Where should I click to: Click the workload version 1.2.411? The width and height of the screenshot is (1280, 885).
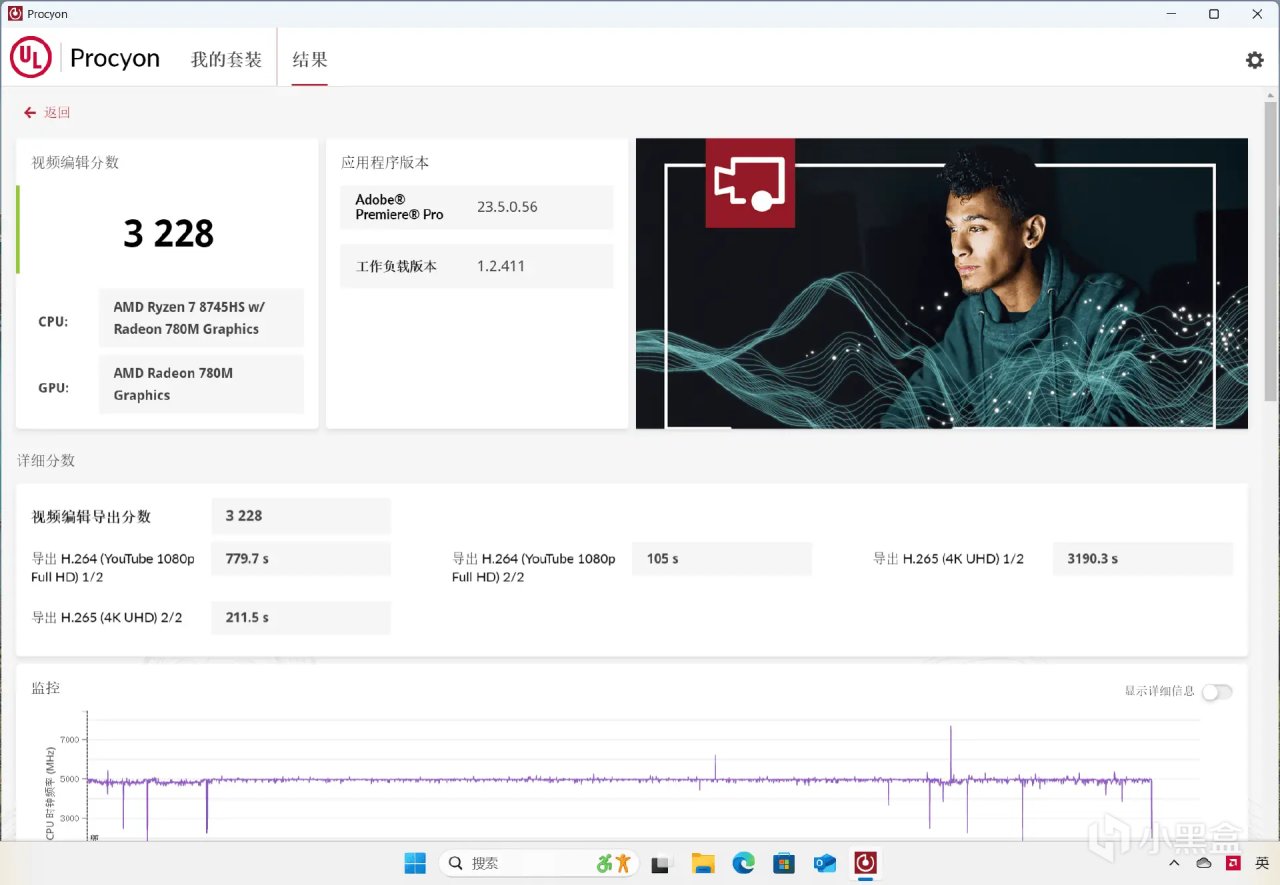(501, 266)
